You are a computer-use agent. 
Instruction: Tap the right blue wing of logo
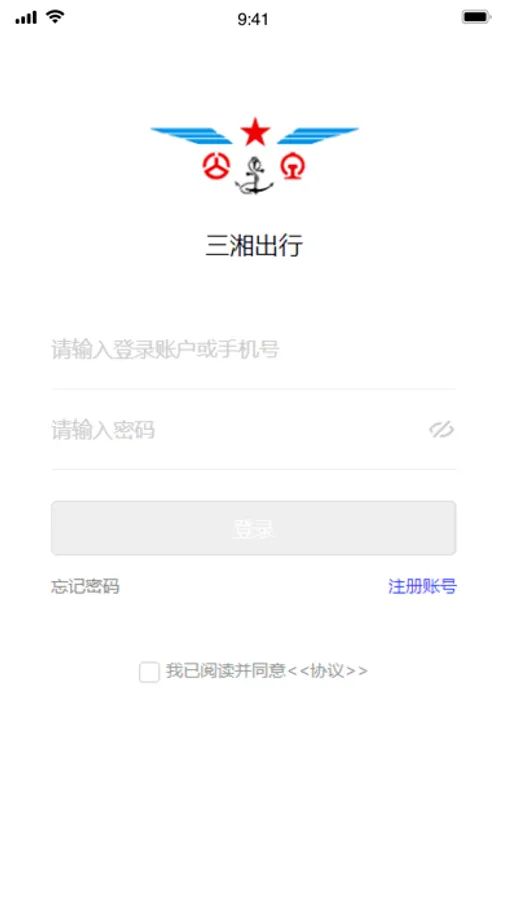[x=318, y=135]
